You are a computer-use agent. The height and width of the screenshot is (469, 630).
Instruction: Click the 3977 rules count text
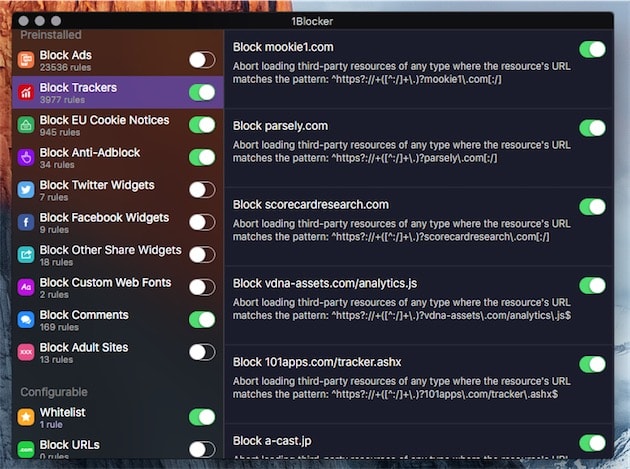[x=62, y=100]
